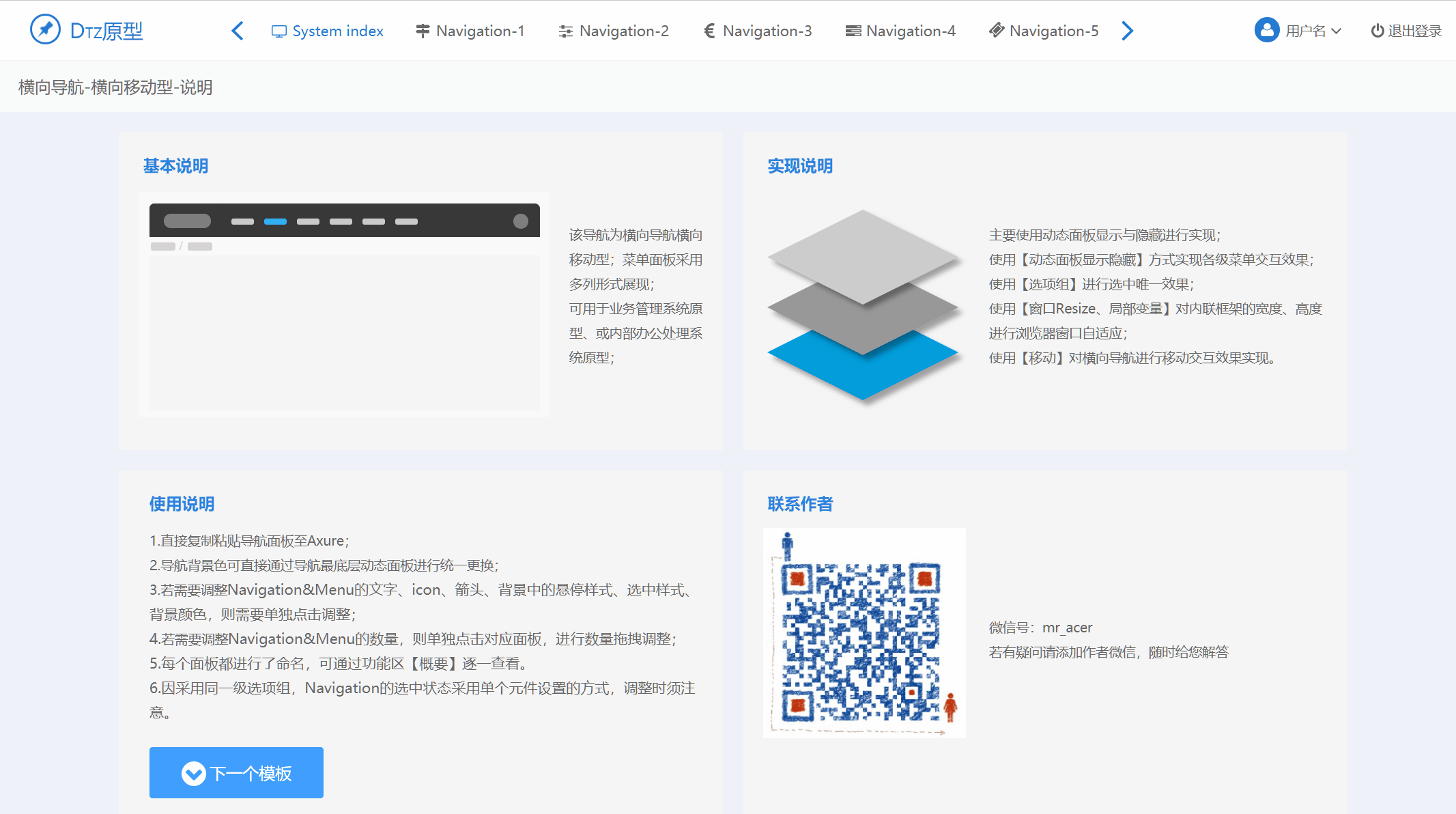Click the 基本说明 heading

coord(175,166)
